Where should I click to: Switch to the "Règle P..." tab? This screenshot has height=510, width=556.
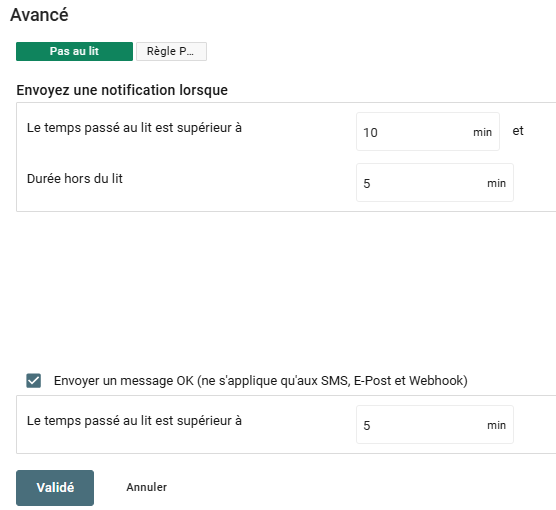[x=171, y=51]
